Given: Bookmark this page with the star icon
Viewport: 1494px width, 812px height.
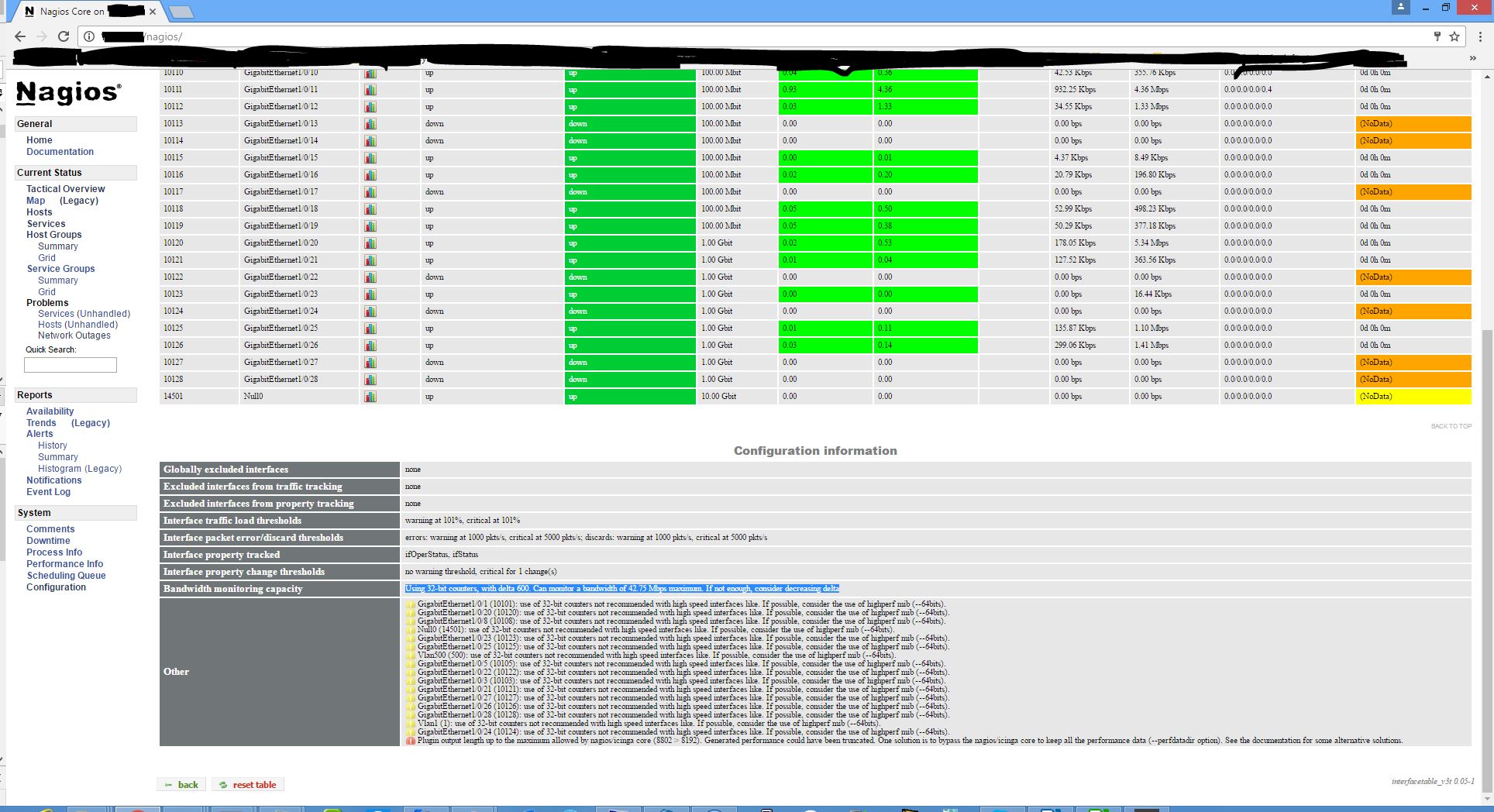Looking at the screenshot, I should 1454,36.
